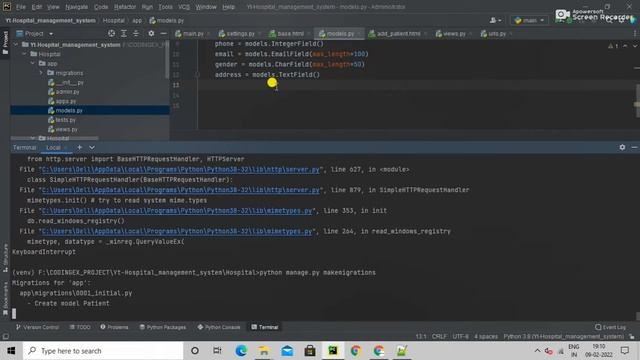The width and height of the screenshot is (640, 360).
Task: Open File Explorer from taskbar
Action: 264,351
